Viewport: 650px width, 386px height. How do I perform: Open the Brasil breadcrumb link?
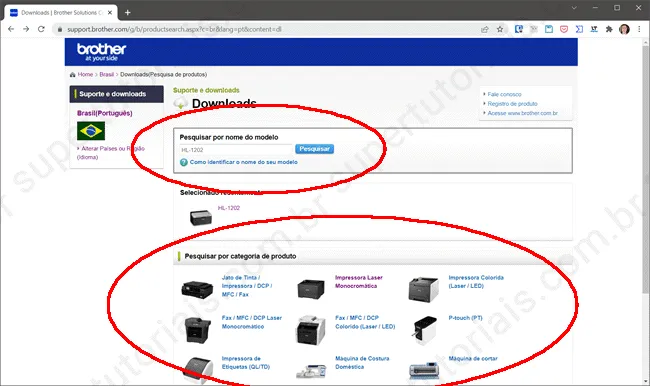(107, 74)
